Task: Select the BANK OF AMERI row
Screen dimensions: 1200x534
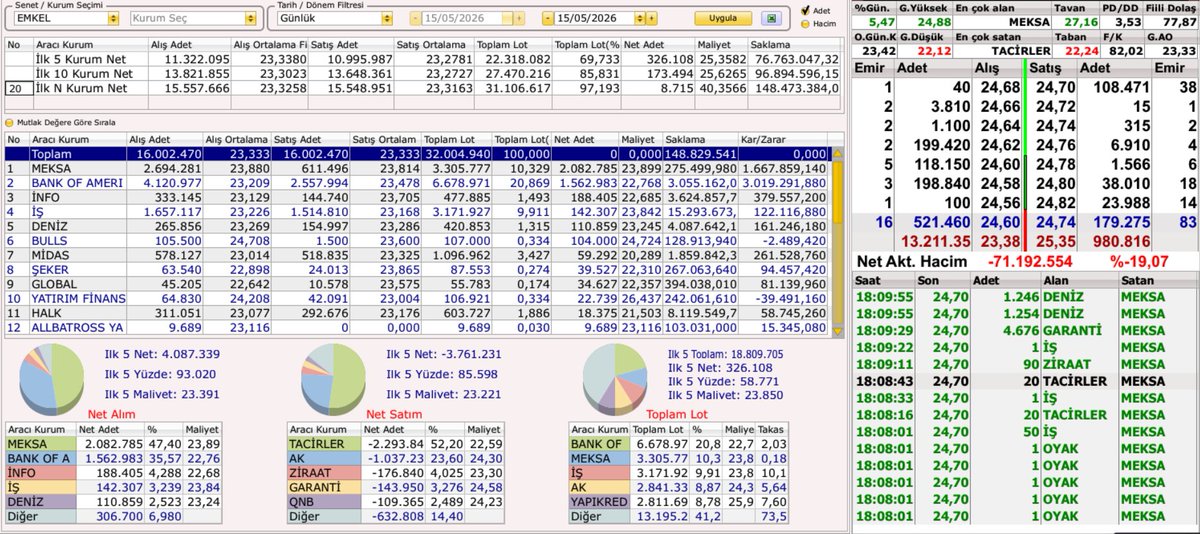Action: tap(418, 183)
